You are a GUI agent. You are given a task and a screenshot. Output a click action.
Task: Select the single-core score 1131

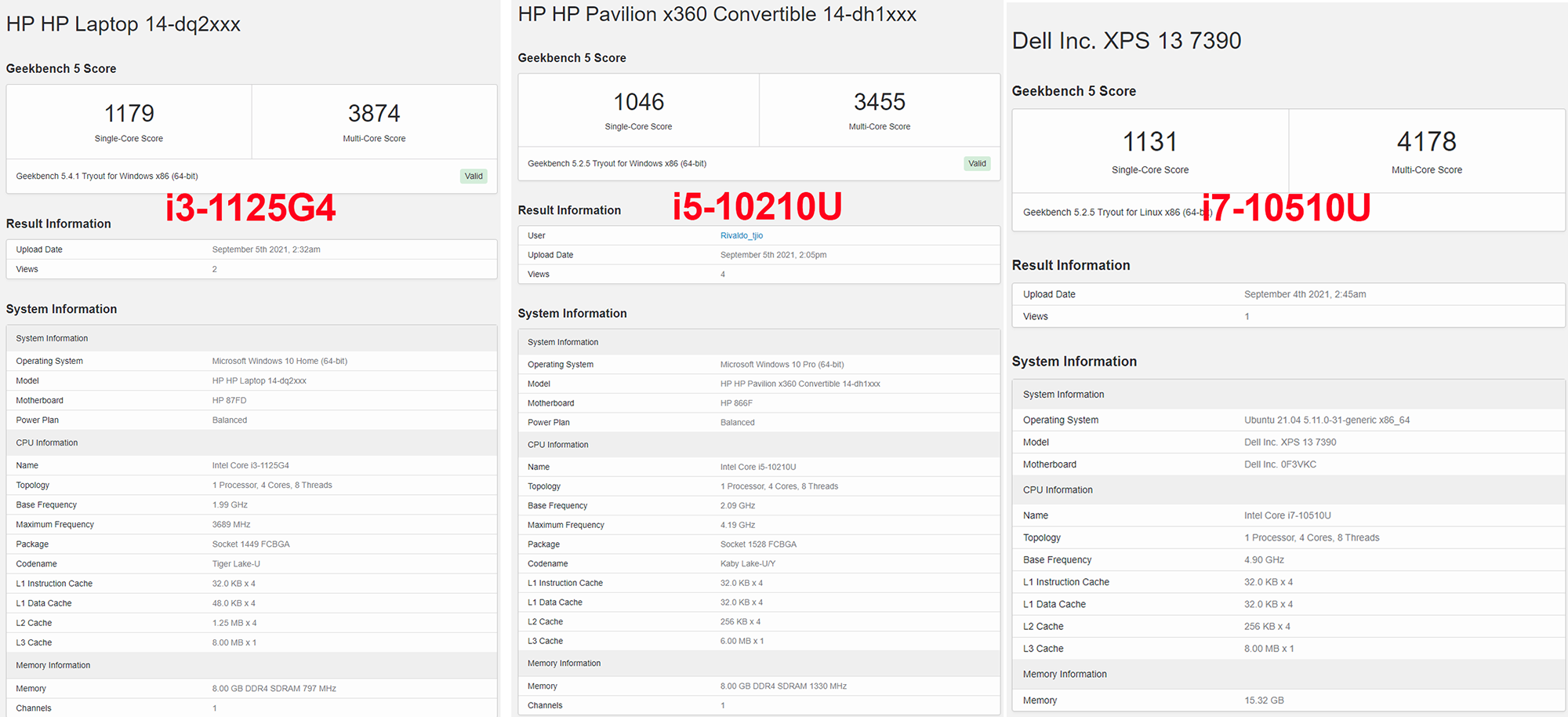click(1150, 142)
